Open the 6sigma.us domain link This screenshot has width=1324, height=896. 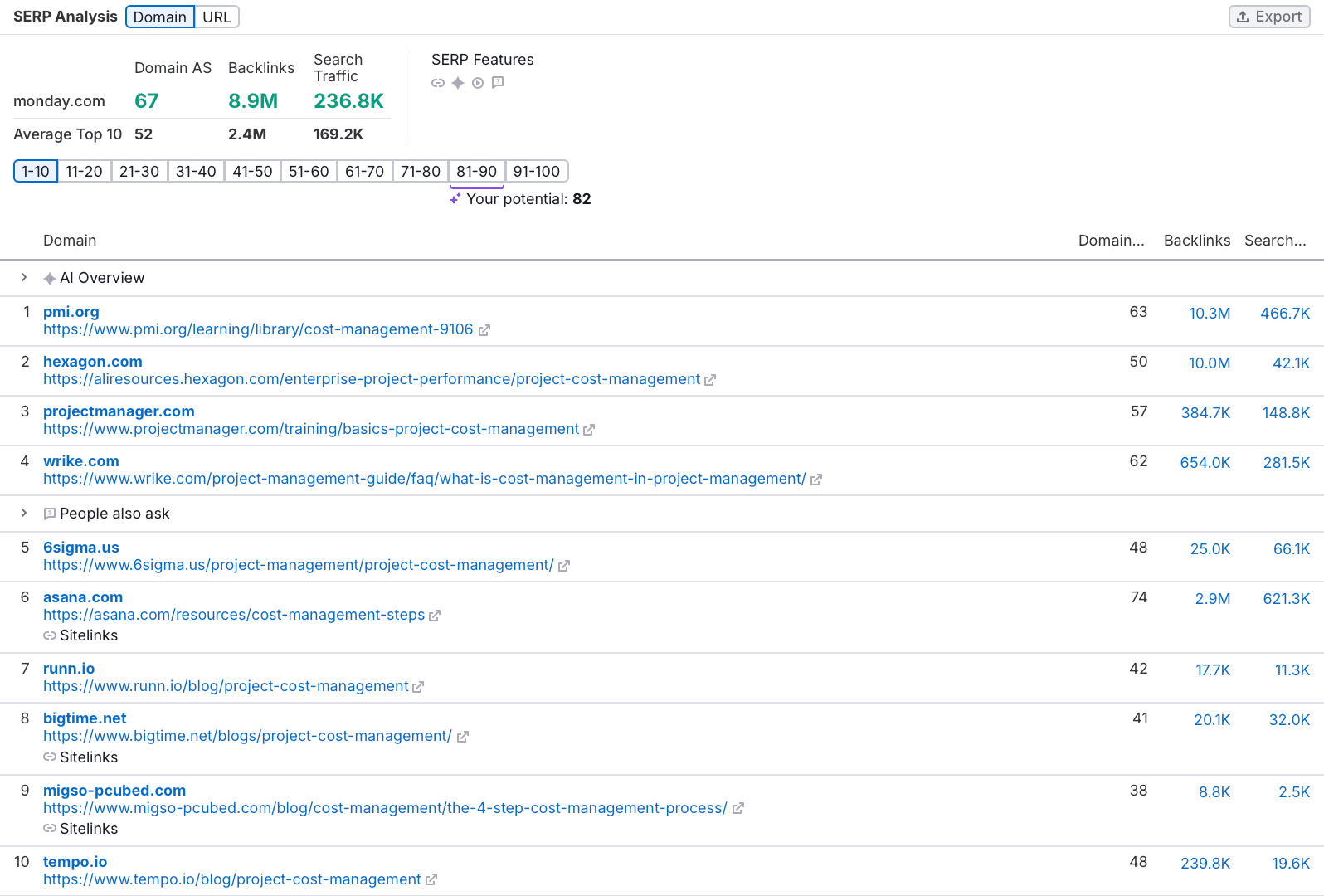pos(81,548)
